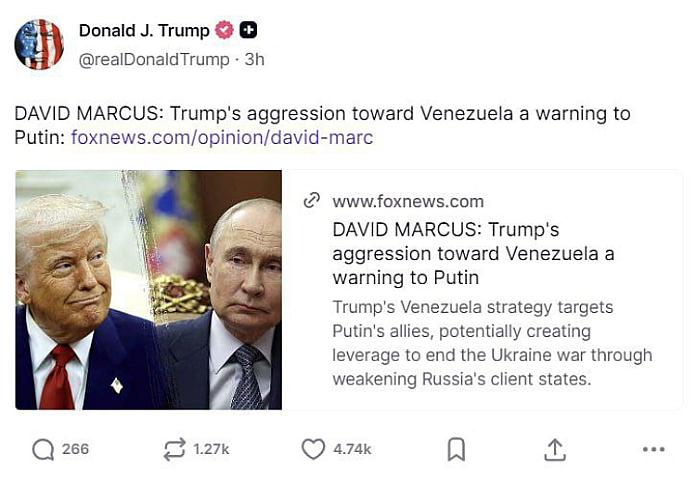Click the red verified badge
The image size is (696, 480).
[224, 30]
